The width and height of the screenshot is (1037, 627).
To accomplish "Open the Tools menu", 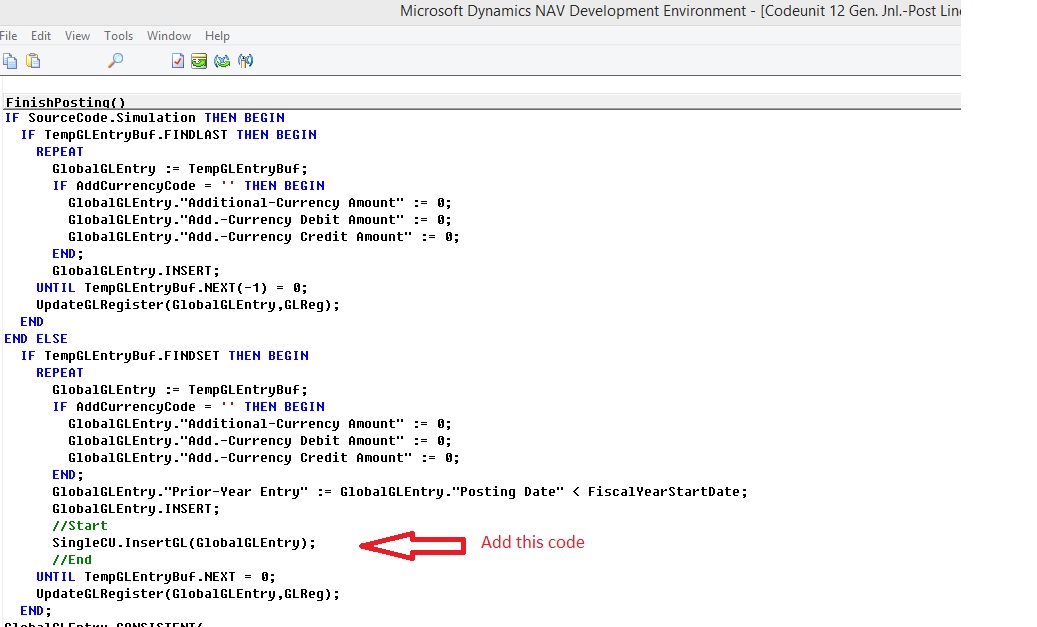I will click(118, 35).
